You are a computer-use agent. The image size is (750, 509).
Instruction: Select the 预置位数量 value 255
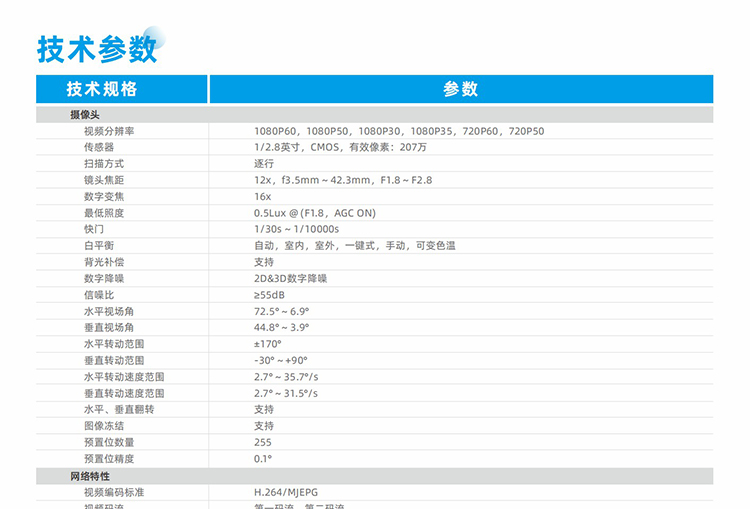[262, 442]
